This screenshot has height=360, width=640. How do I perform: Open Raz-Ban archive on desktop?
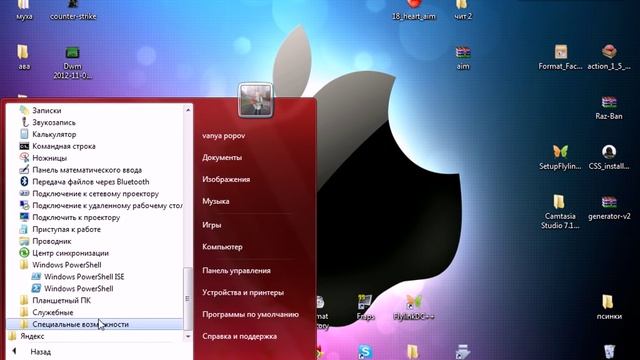(609, 108)
